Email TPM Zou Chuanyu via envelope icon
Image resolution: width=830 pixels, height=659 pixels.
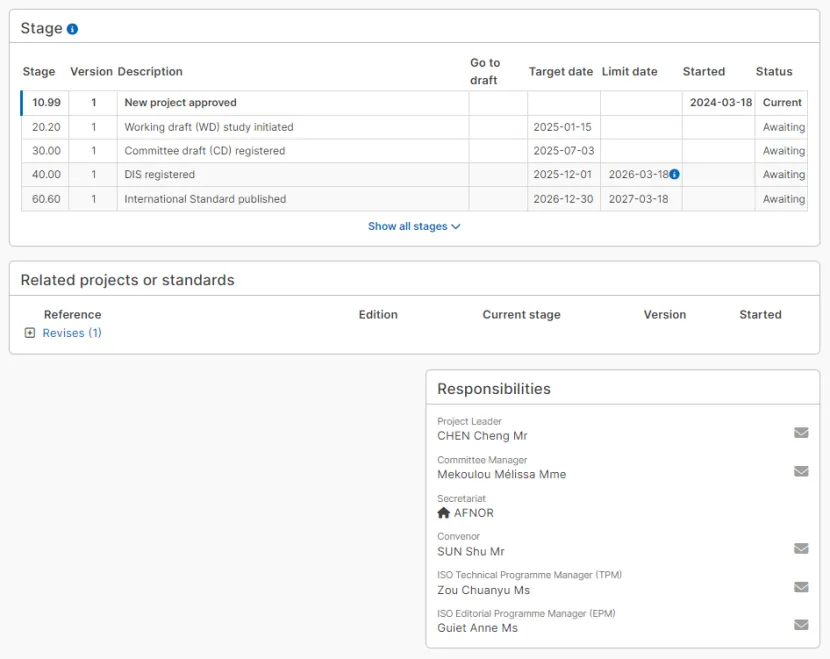801,587
